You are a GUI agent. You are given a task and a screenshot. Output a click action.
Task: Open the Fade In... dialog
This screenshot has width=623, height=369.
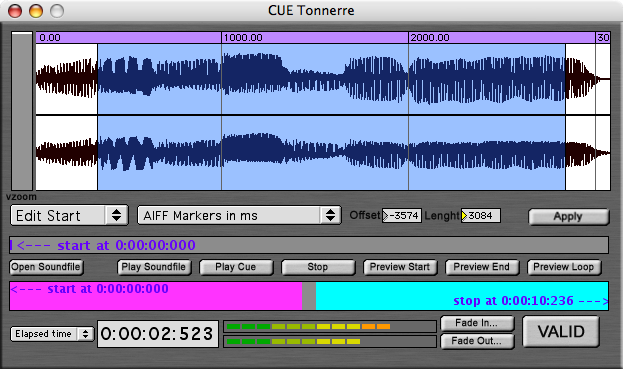(x=477, y=323)
